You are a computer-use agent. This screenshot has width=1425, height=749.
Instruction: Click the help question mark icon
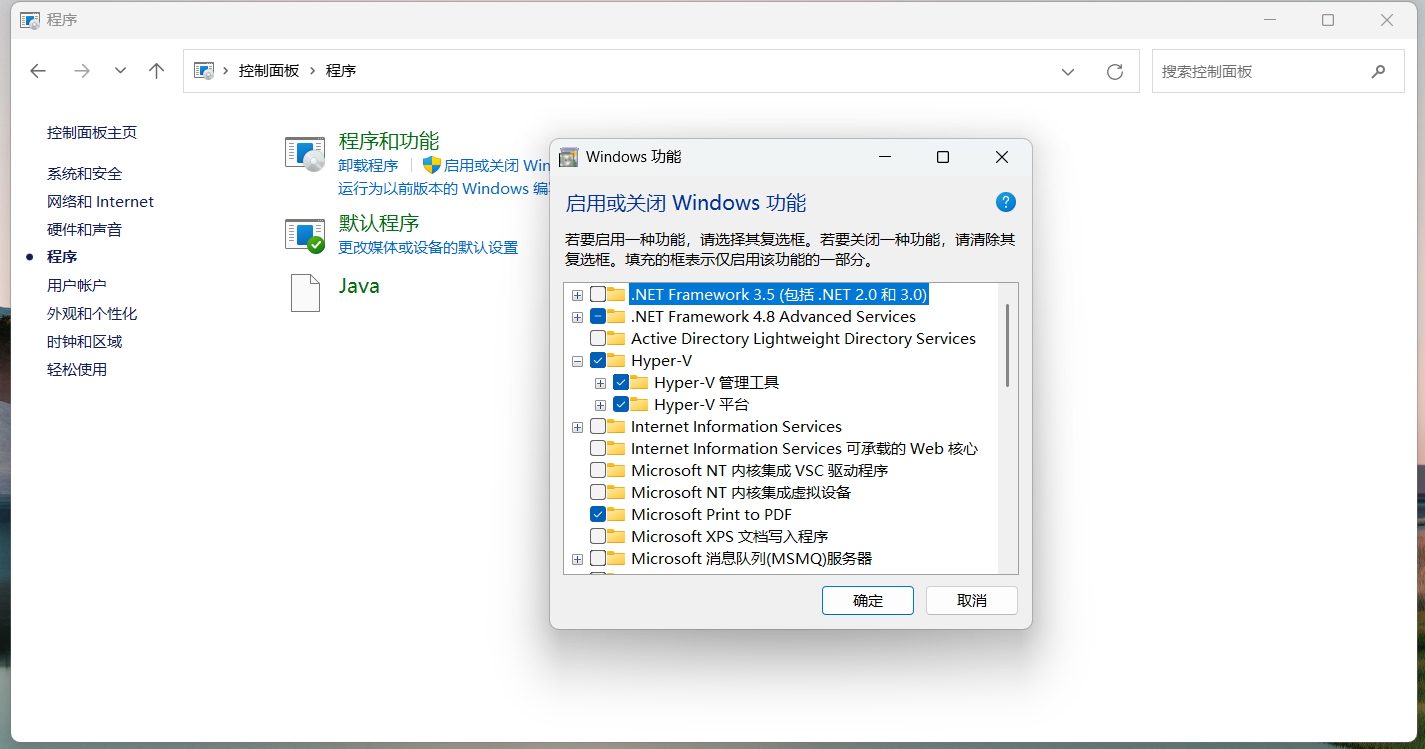[1006, 202]
